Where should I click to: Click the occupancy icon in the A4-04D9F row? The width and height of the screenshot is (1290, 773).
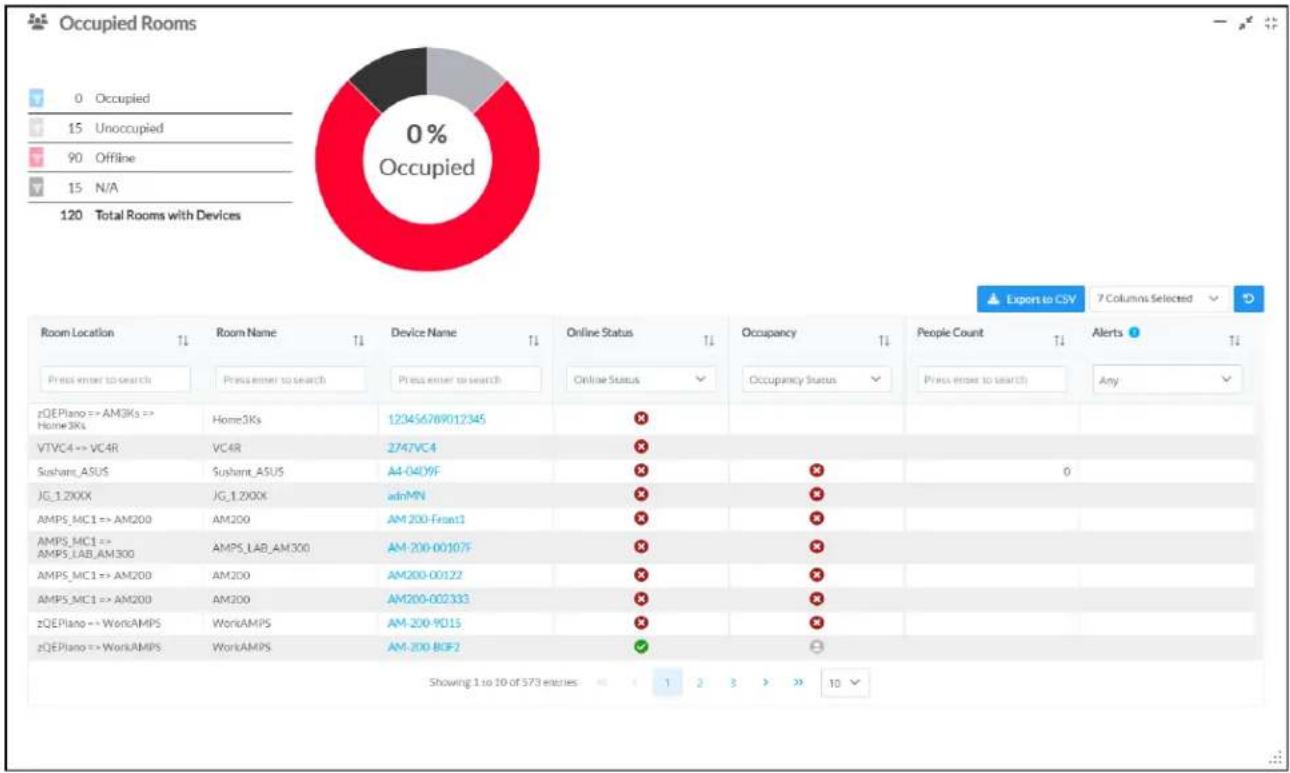click(x=816, y=470)
